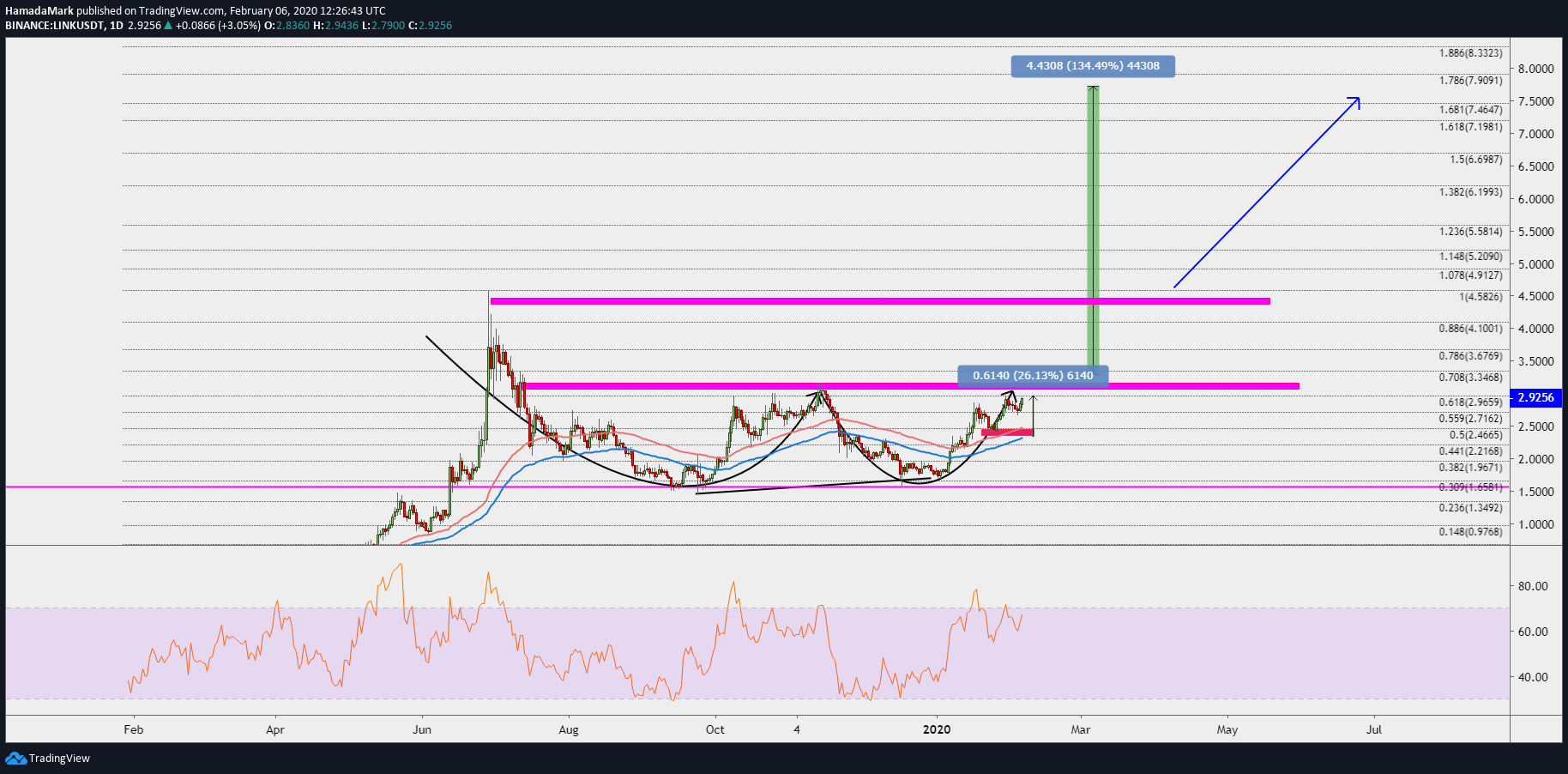1568x774 pixels.
Task: Click the Fibonacci level 1.618(7.1981) label
Action: [x=1471, y=127]
